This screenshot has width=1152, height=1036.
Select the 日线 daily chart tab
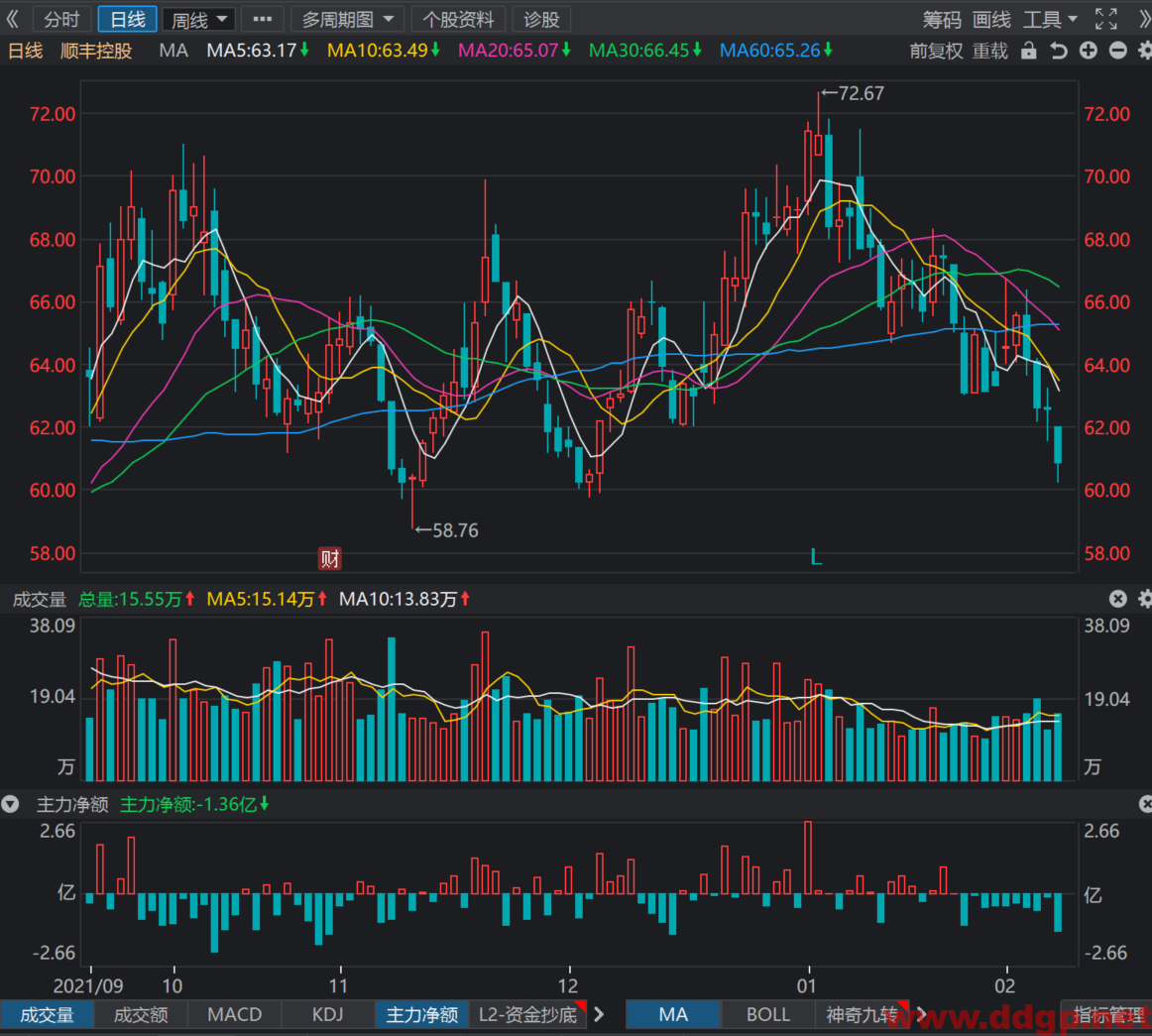tap(127, 19)
